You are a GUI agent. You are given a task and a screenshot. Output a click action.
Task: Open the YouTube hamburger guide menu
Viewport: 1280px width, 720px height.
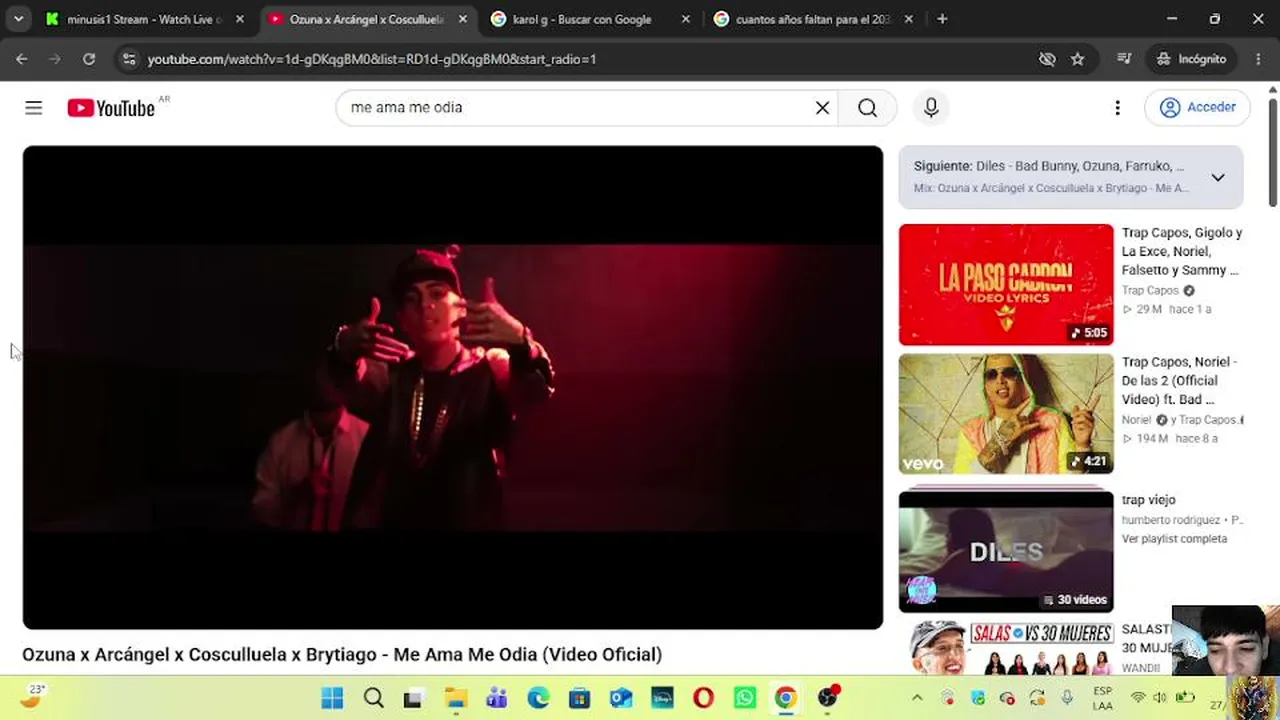(x=34, y=108)
